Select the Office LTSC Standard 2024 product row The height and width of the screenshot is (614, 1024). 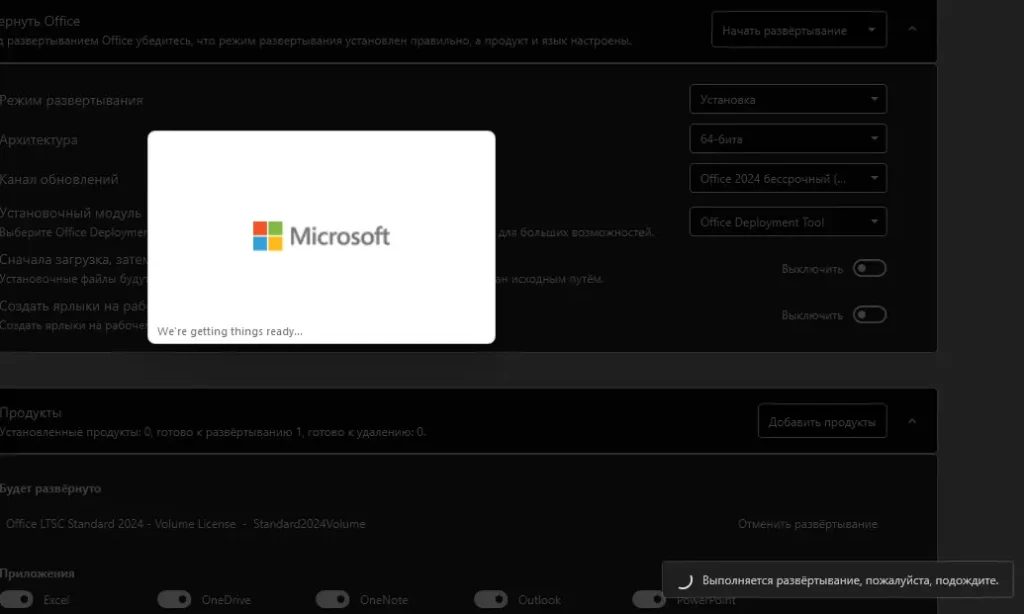[185, 524]
